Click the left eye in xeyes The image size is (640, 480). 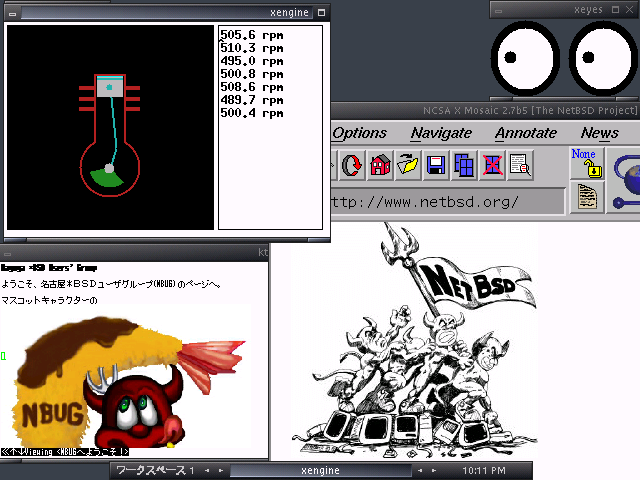[525, 58]
